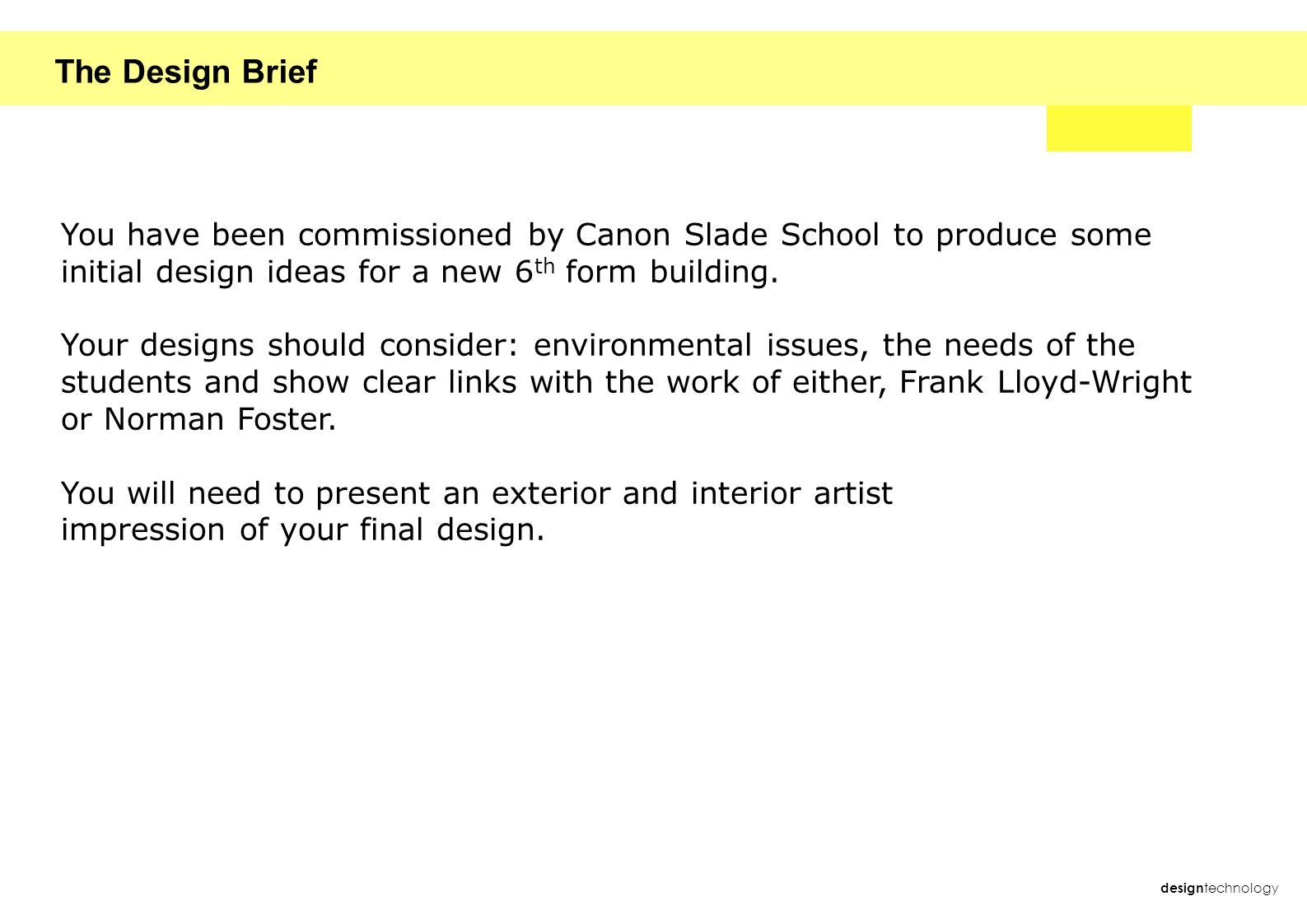Click the line starting 'Your designs should consider'
Image resolution: width=1307 pixels, height=924 pixels.
[598, 345]
